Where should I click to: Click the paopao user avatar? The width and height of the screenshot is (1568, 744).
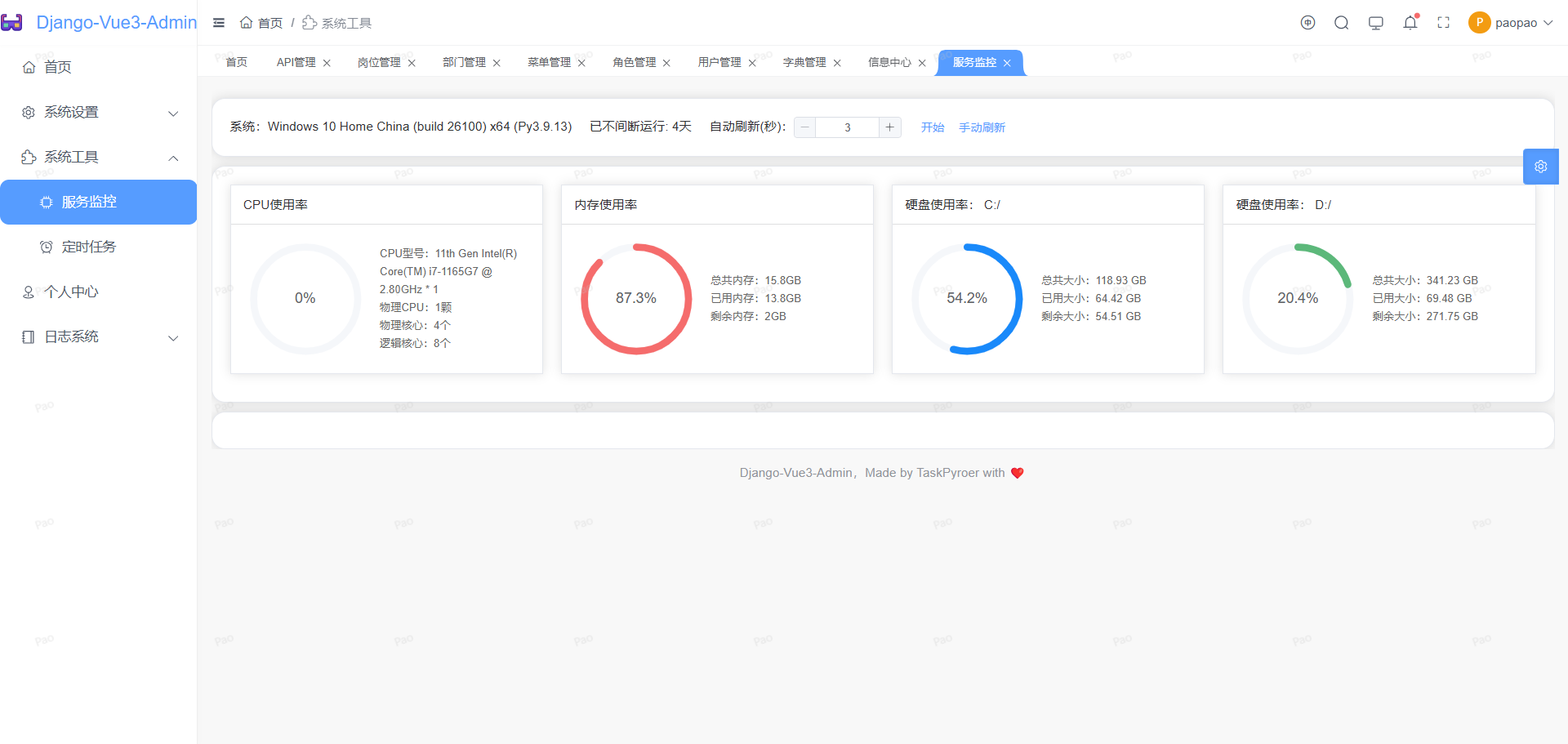(x=1479, y=23)
